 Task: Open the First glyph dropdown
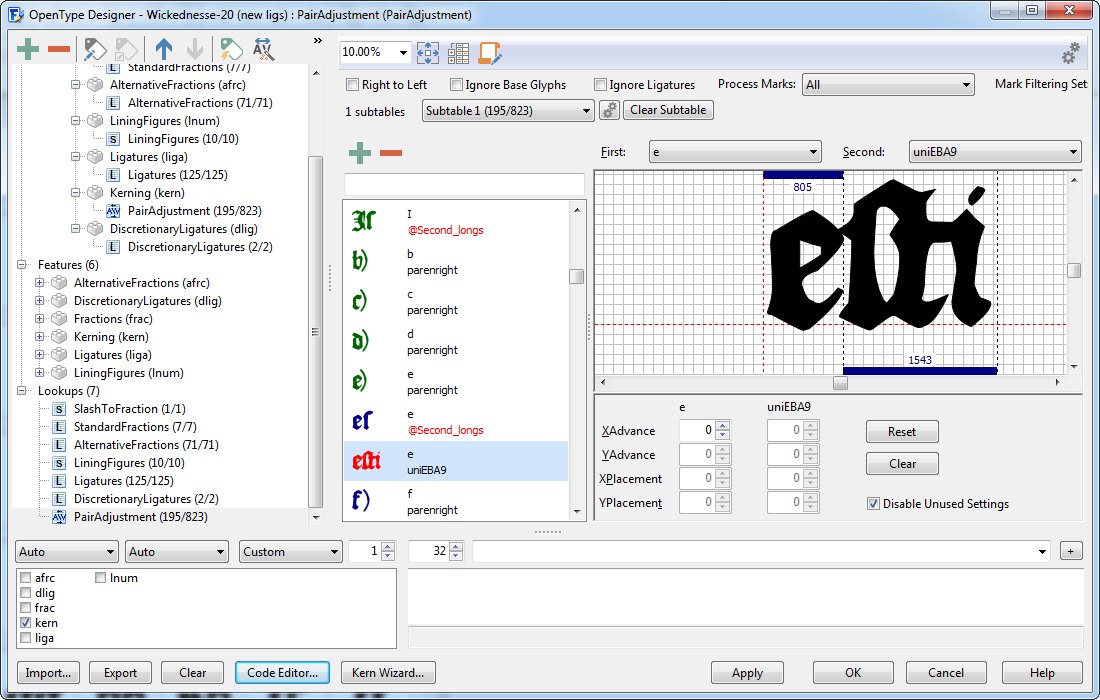pyautogui.click(x=735, y=152)
